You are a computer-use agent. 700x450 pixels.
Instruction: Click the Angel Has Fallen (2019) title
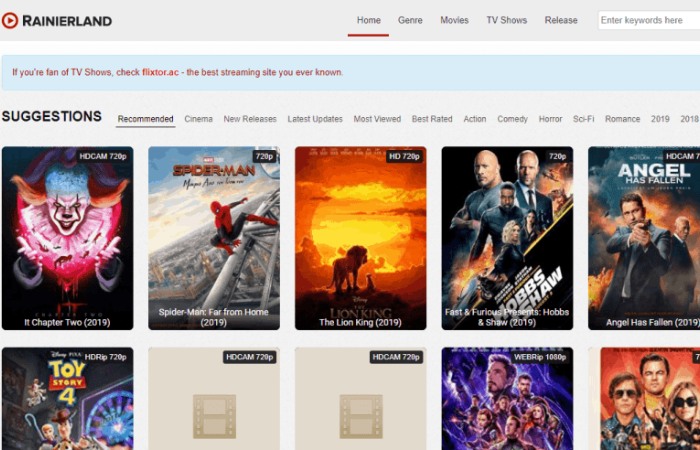tap(653, 322)
